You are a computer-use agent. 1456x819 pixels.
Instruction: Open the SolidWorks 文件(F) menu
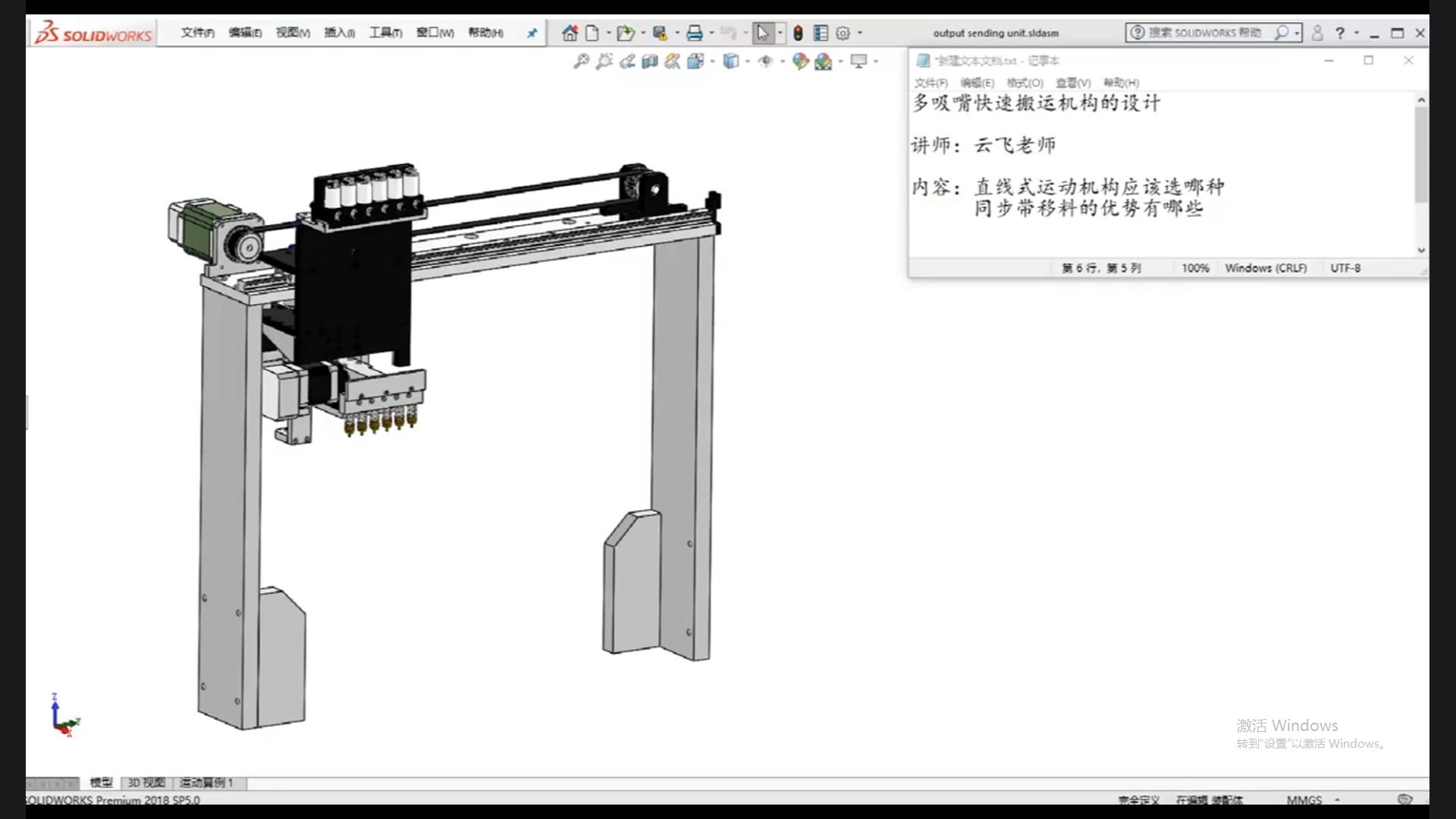click(x=197, y=33)
